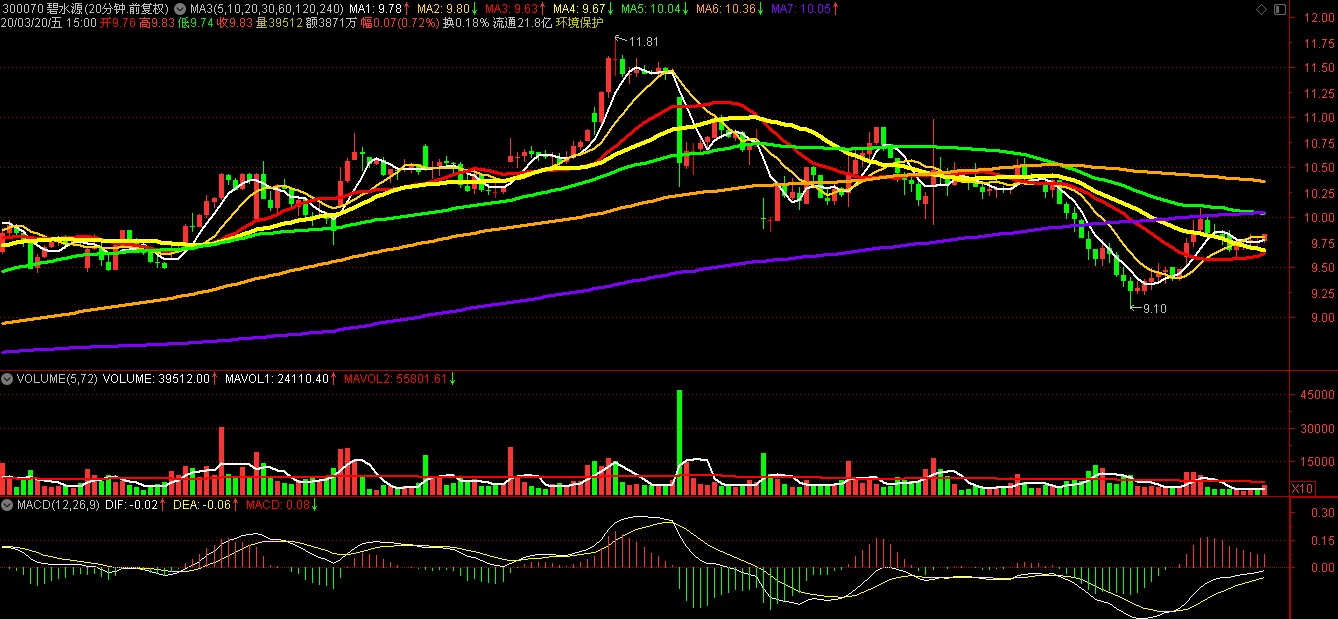Image resolution: width=1338 pixels, height=619 pixels.
Task: Open the MA3 indicator dropdown arrow
Action: pos(179,8)
